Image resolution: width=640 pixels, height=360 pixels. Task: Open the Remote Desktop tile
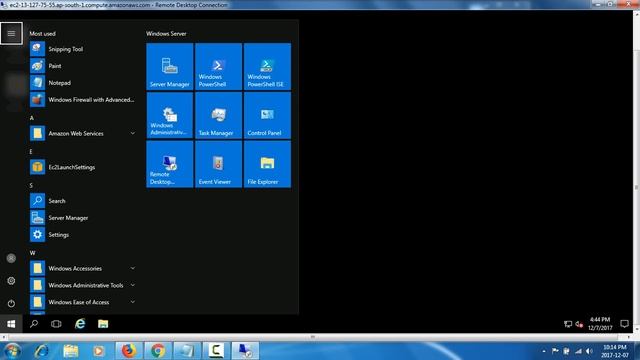(x=170, y=164)
